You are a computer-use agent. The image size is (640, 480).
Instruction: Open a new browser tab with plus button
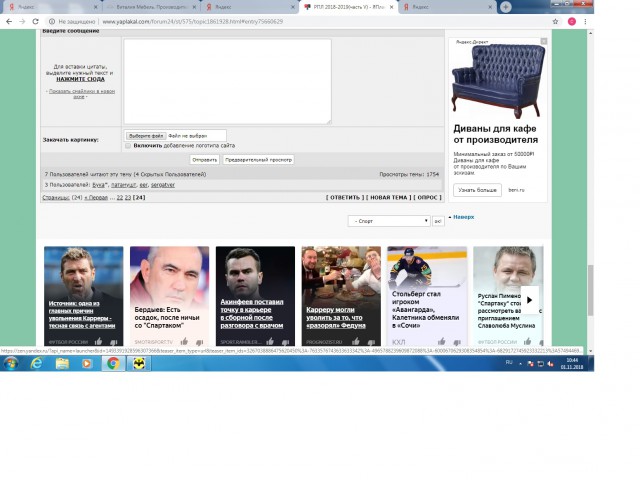pos(505,7)
